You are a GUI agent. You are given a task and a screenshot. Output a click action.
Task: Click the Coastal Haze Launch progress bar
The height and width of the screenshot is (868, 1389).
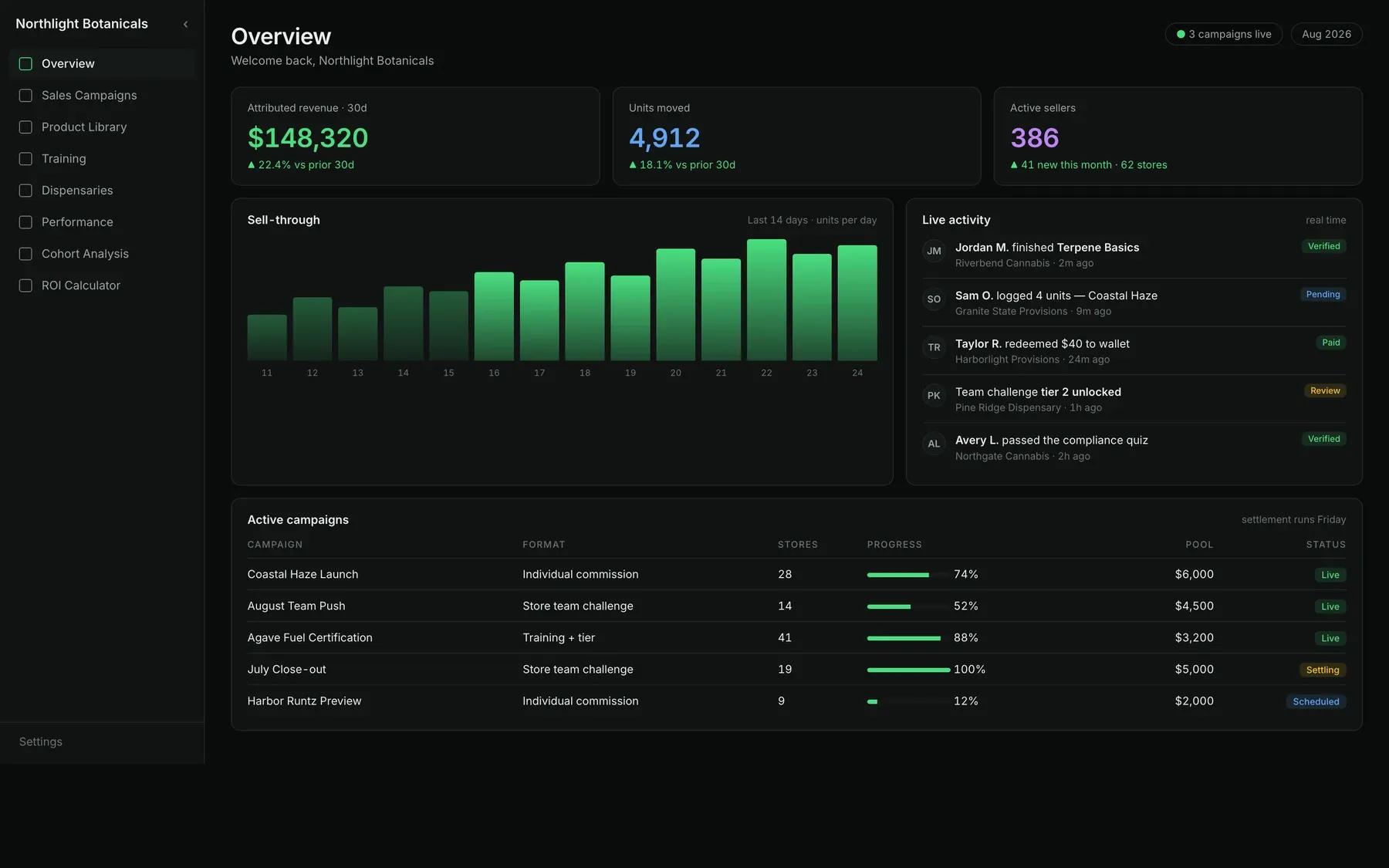point(908,575)
